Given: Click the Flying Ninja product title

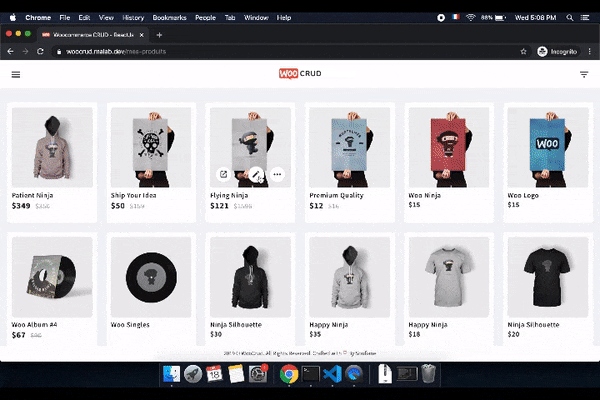Looking at the screenshot, I should click(229, 195).
